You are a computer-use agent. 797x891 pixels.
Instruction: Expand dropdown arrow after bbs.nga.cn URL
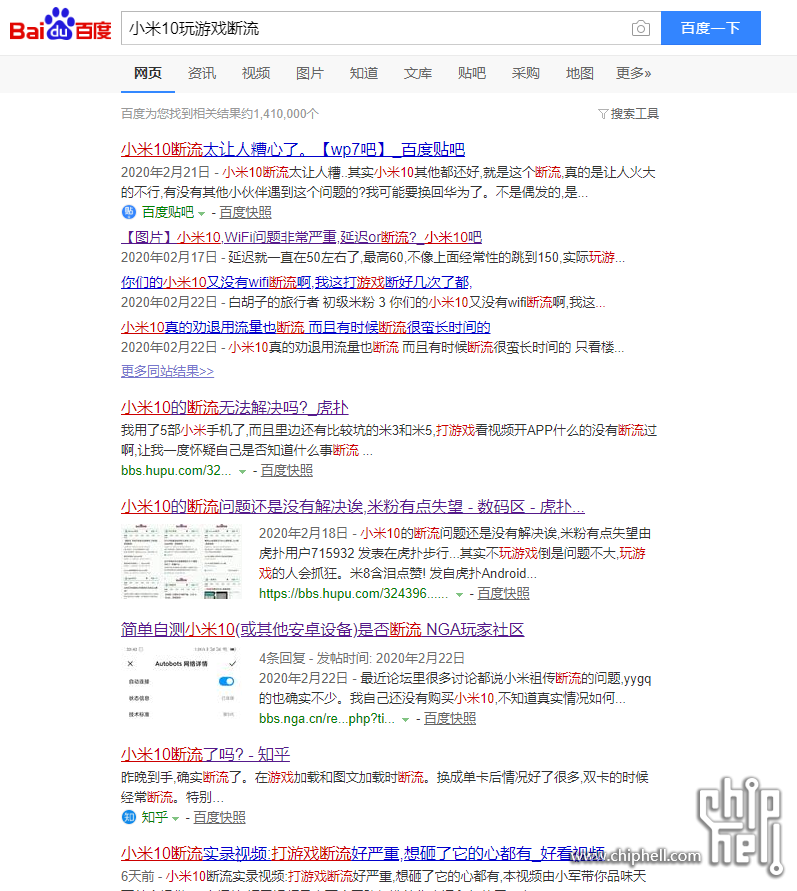[406, 720]
